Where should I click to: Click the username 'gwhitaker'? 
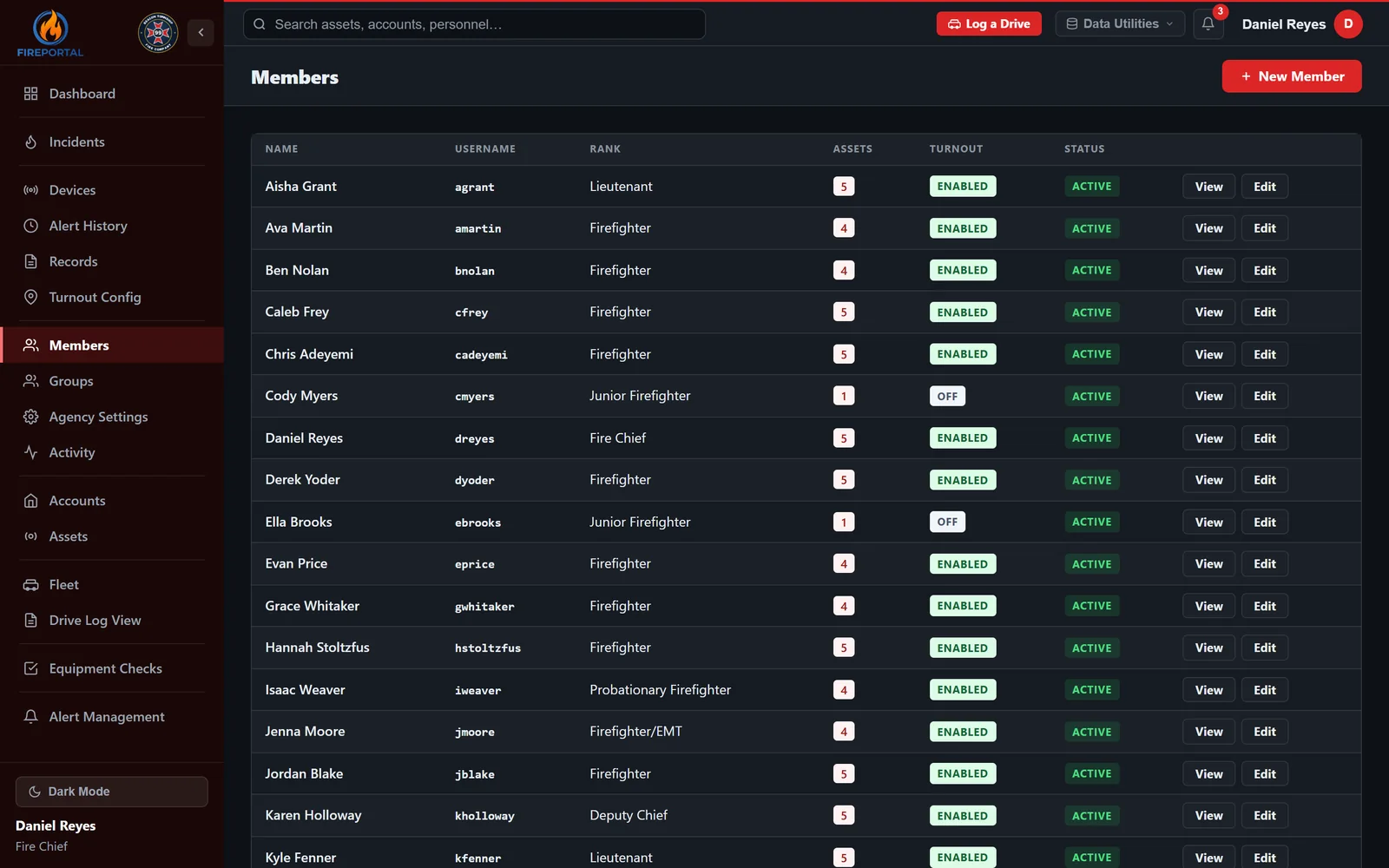pyautogui.click(x=484, y=607)
